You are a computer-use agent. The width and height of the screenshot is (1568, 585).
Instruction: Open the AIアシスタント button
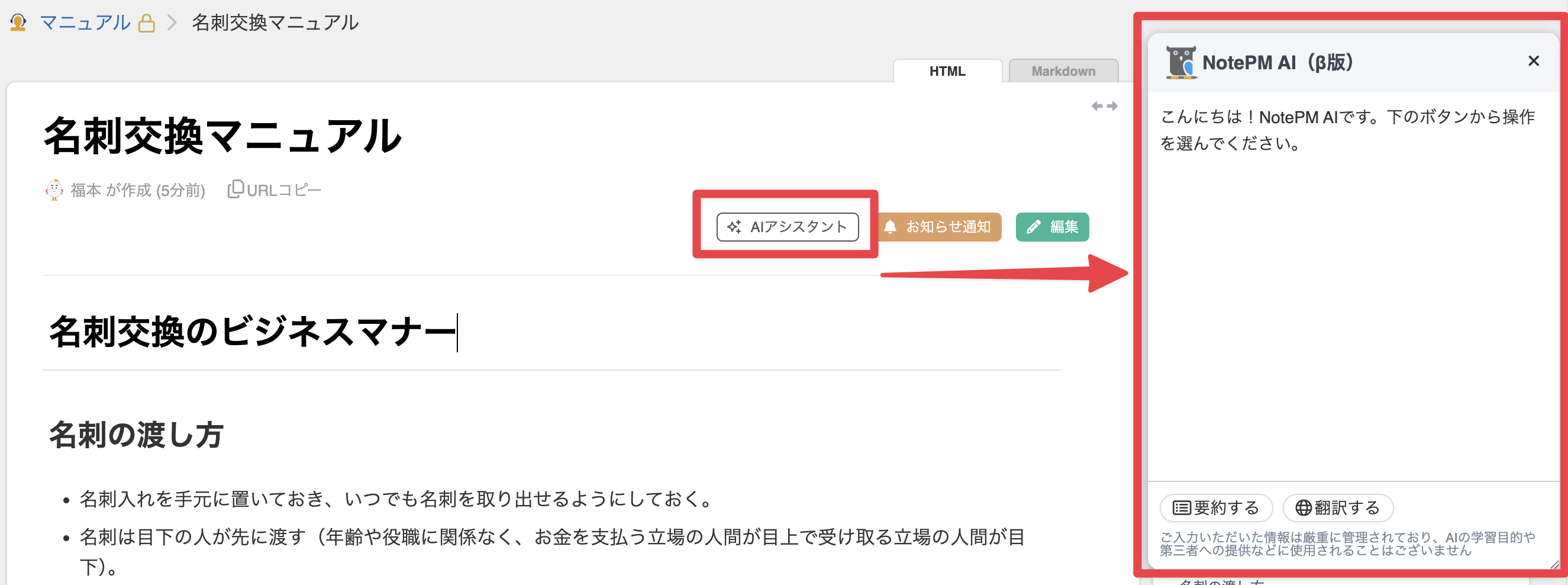(x=787, y=227)
